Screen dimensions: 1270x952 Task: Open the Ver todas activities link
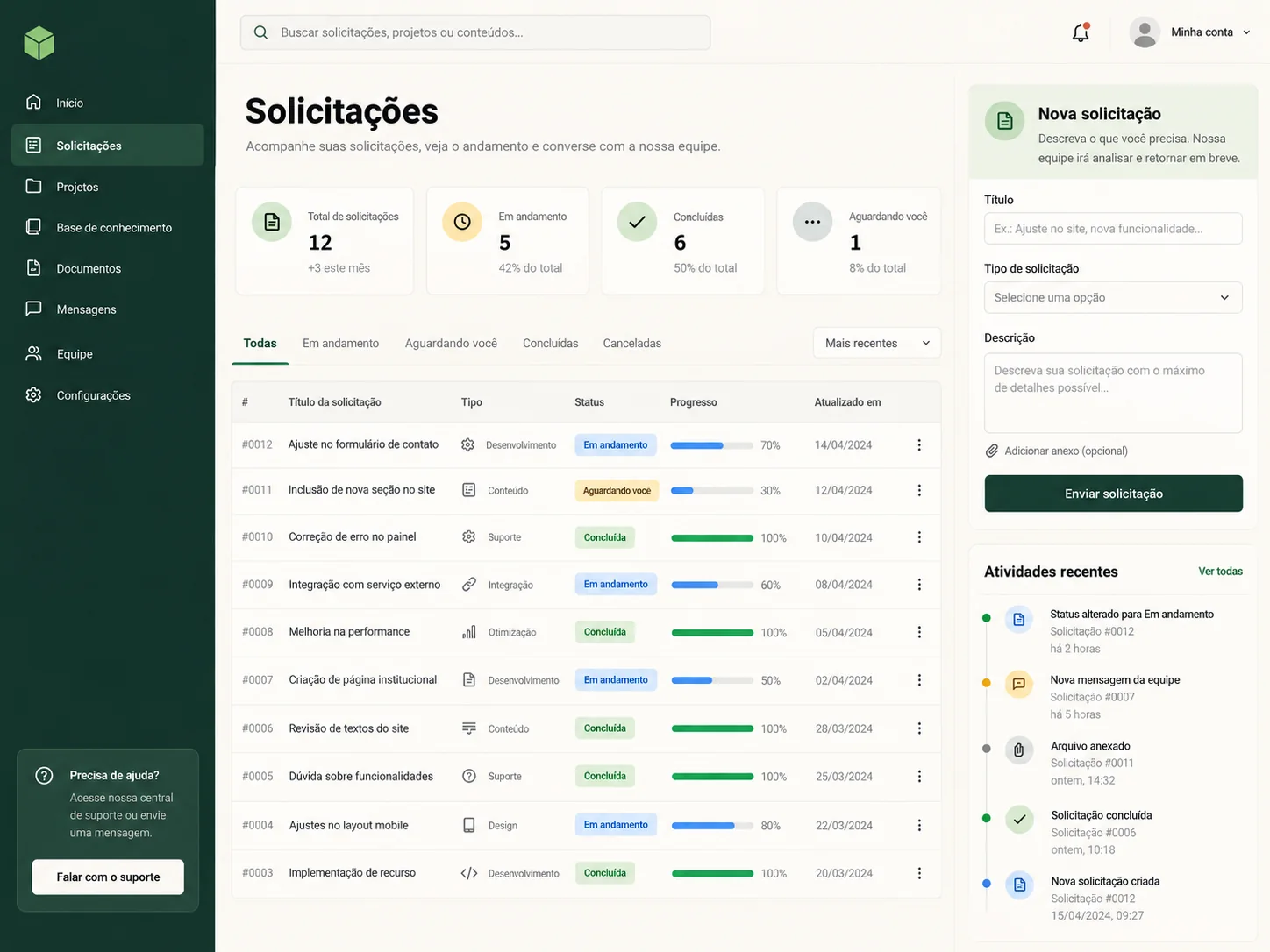(1220, 572)
